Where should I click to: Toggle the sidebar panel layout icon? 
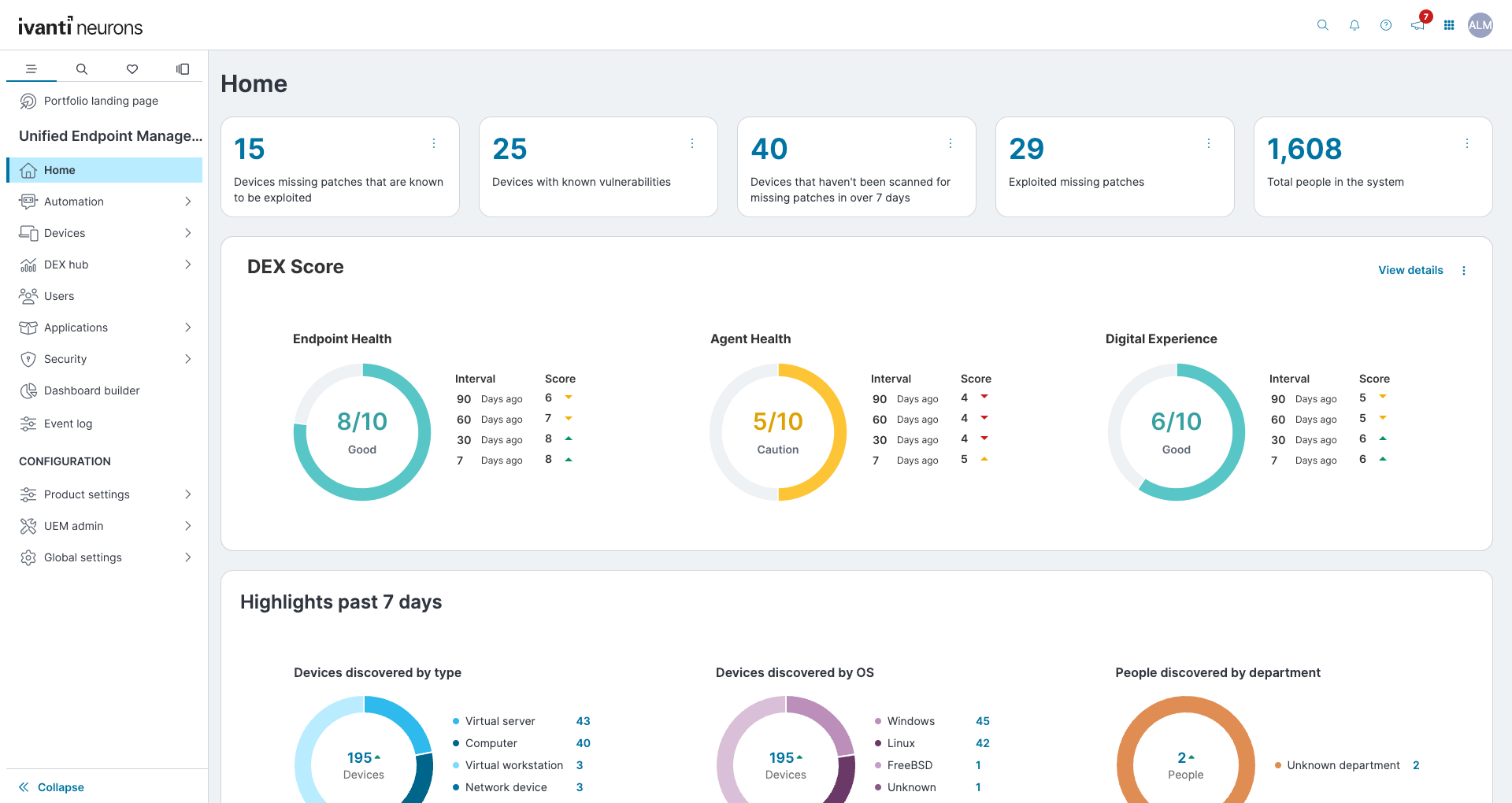point(183,69)
